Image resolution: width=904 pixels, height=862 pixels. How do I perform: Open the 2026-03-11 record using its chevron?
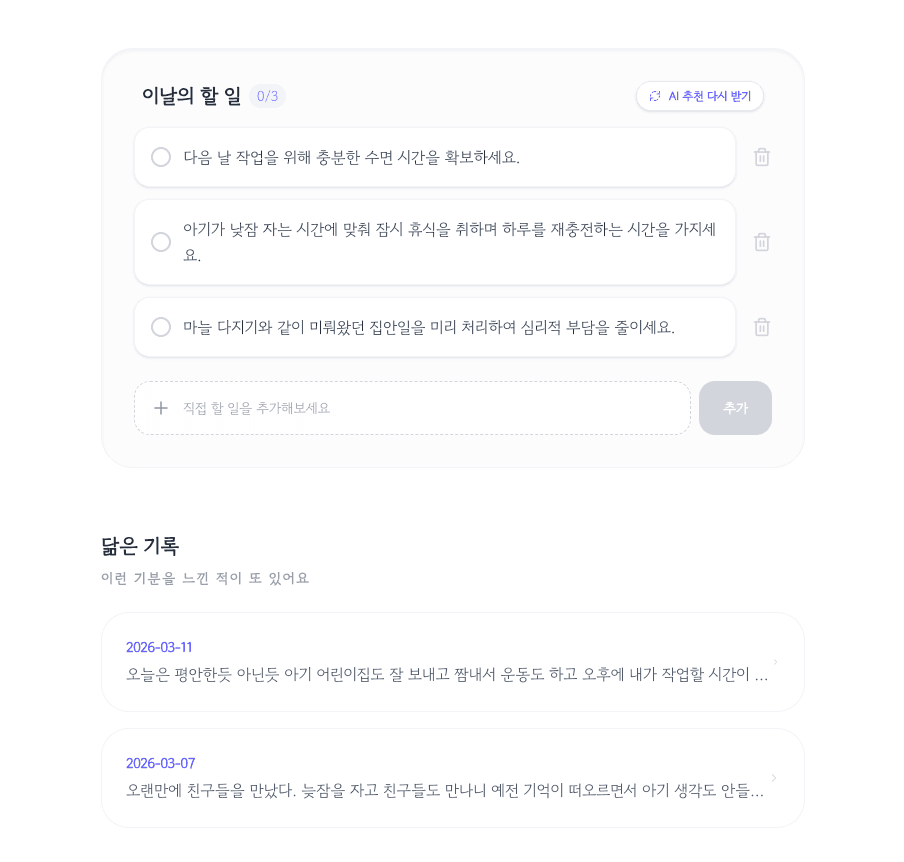coord(775,662)
